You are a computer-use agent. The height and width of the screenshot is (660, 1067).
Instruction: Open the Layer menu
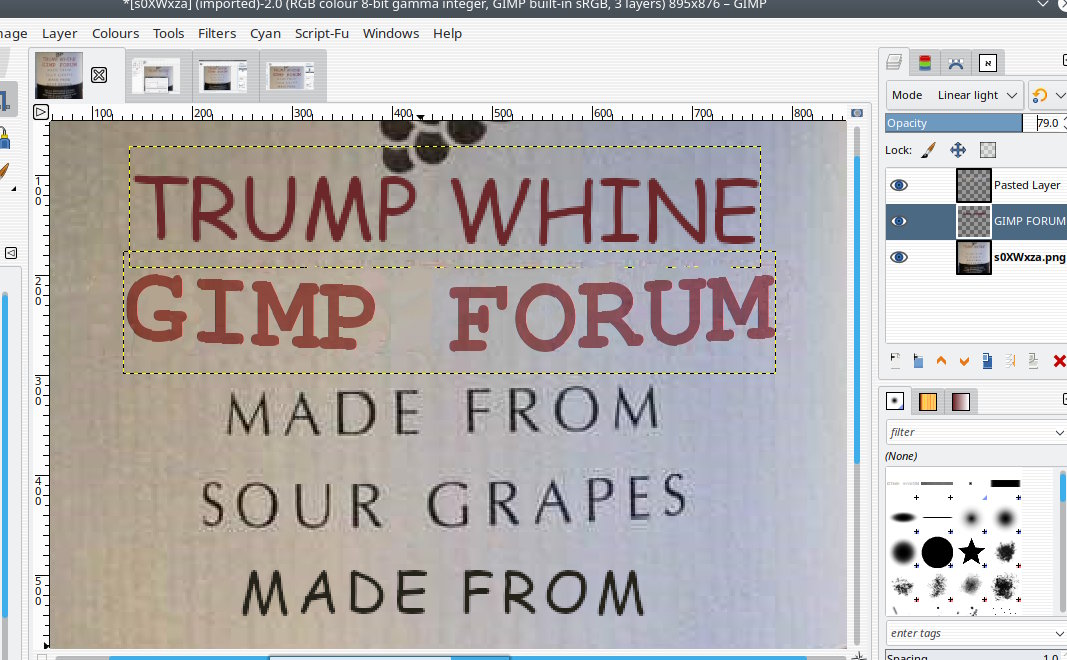tap(59, 33)
